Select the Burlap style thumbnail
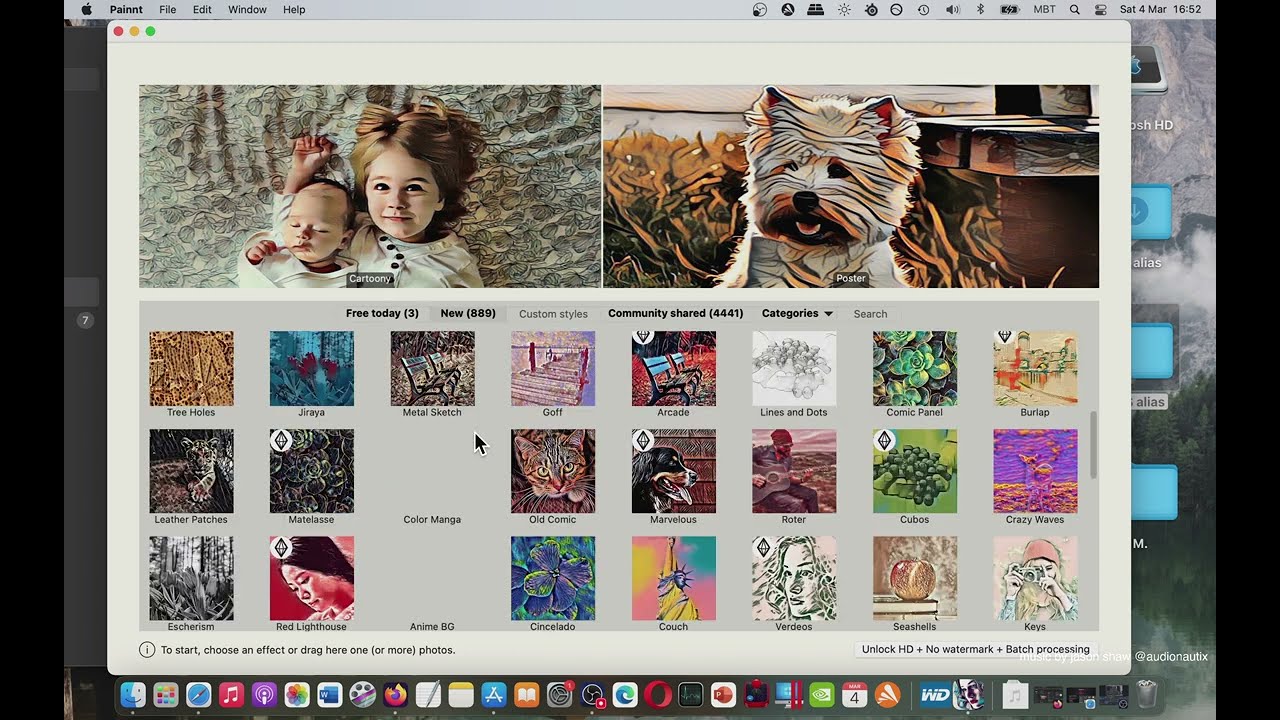The width and height of the screenshot is (1280, 720). point(1035,368)
